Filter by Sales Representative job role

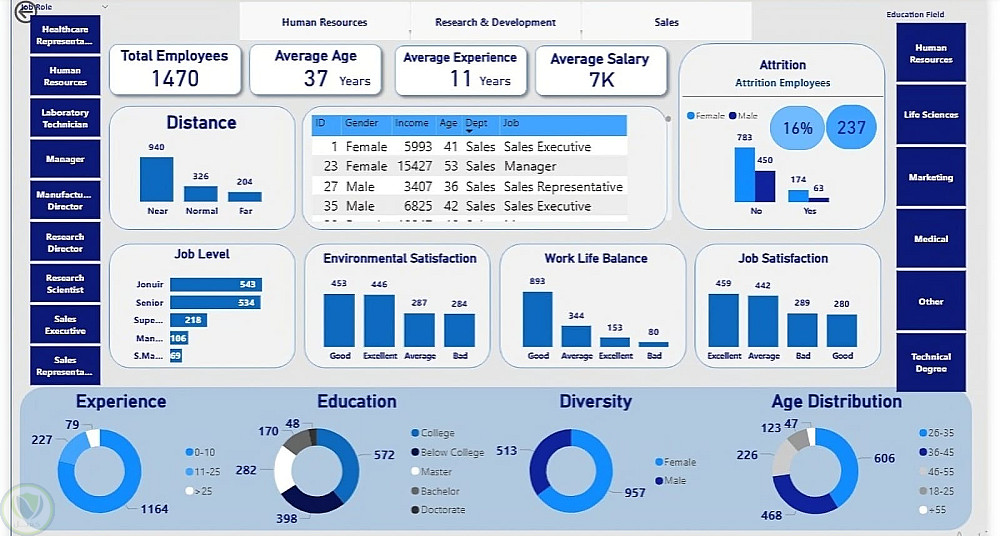tap(65, 366)
